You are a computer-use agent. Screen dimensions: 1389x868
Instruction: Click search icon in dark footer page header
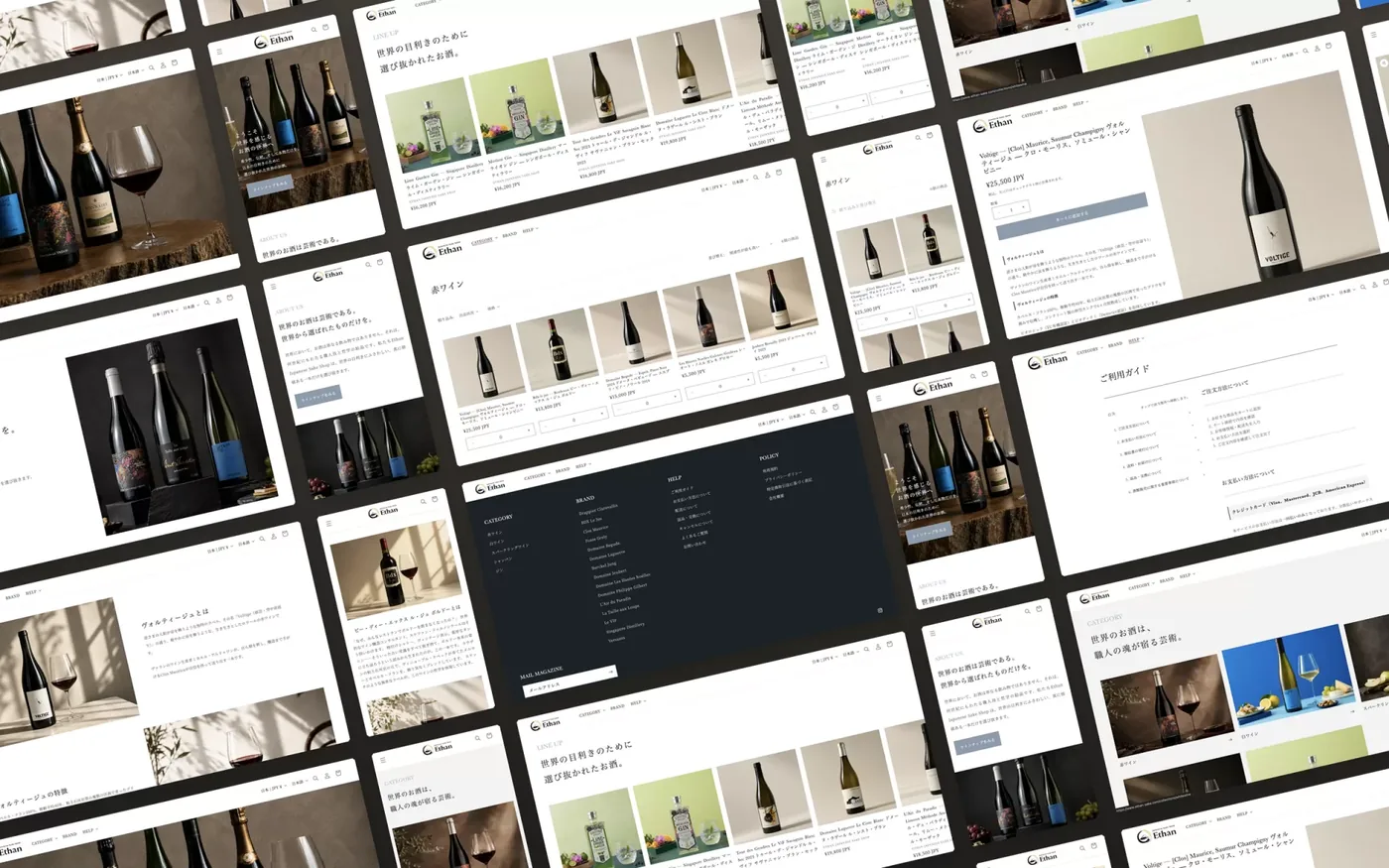pyautogui.click(x=813, y=412)
